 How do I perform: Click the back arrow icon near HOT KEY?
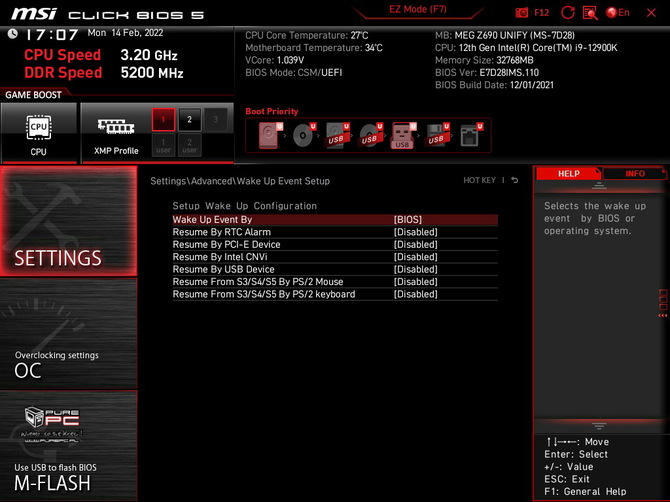(x=515, y=180)
